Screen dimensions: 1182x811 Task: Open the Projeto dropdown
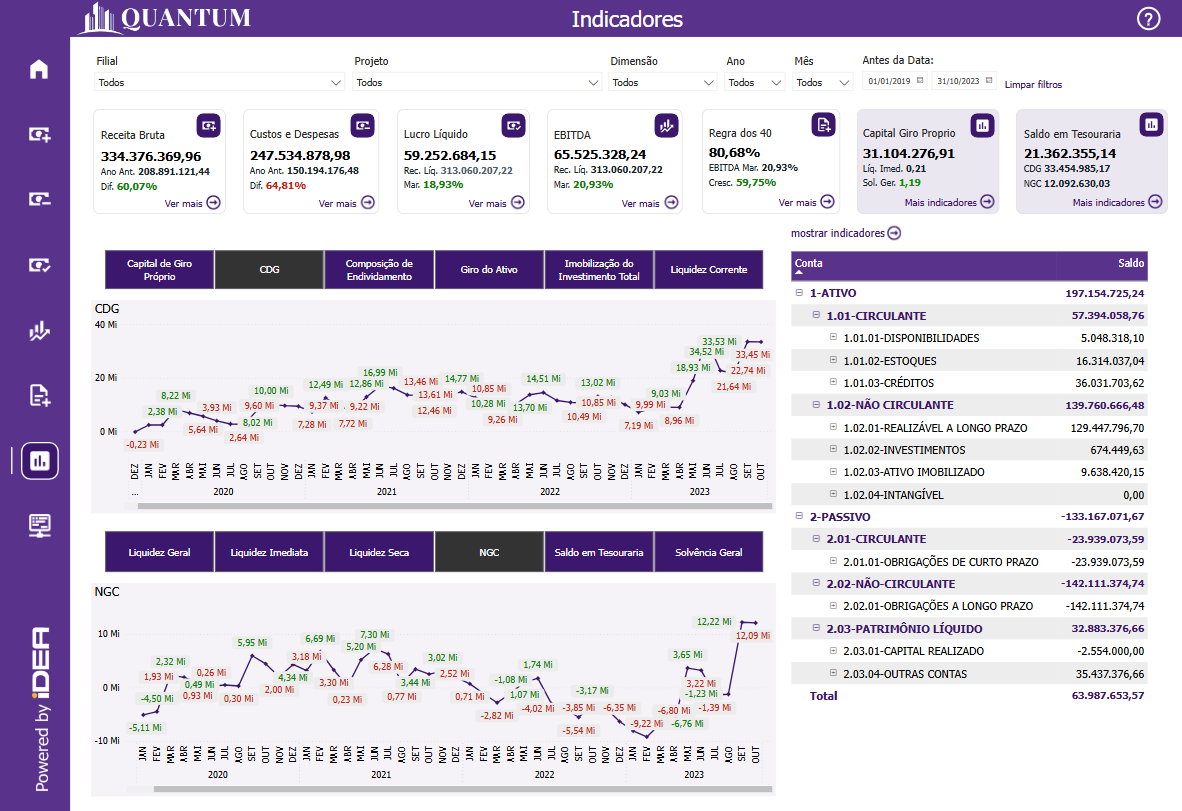tap(477, 82)
